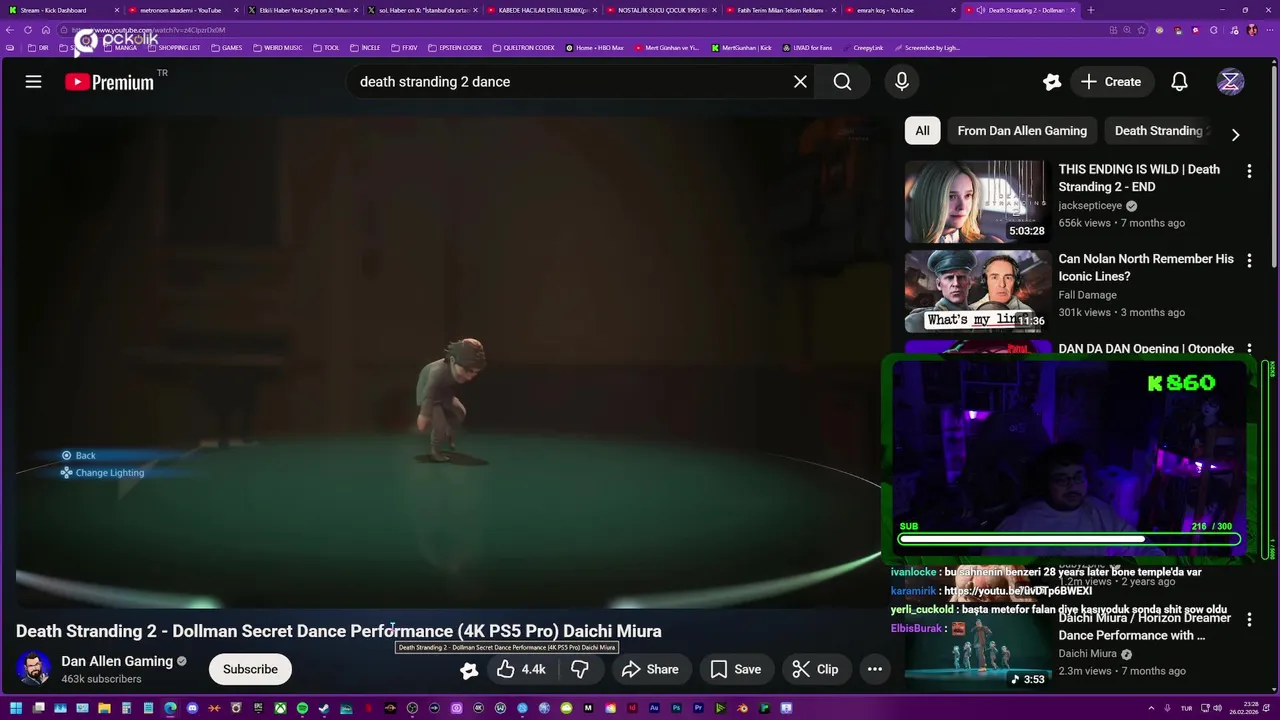
Task: Save the video to playlist
Action: click(735, 669)
